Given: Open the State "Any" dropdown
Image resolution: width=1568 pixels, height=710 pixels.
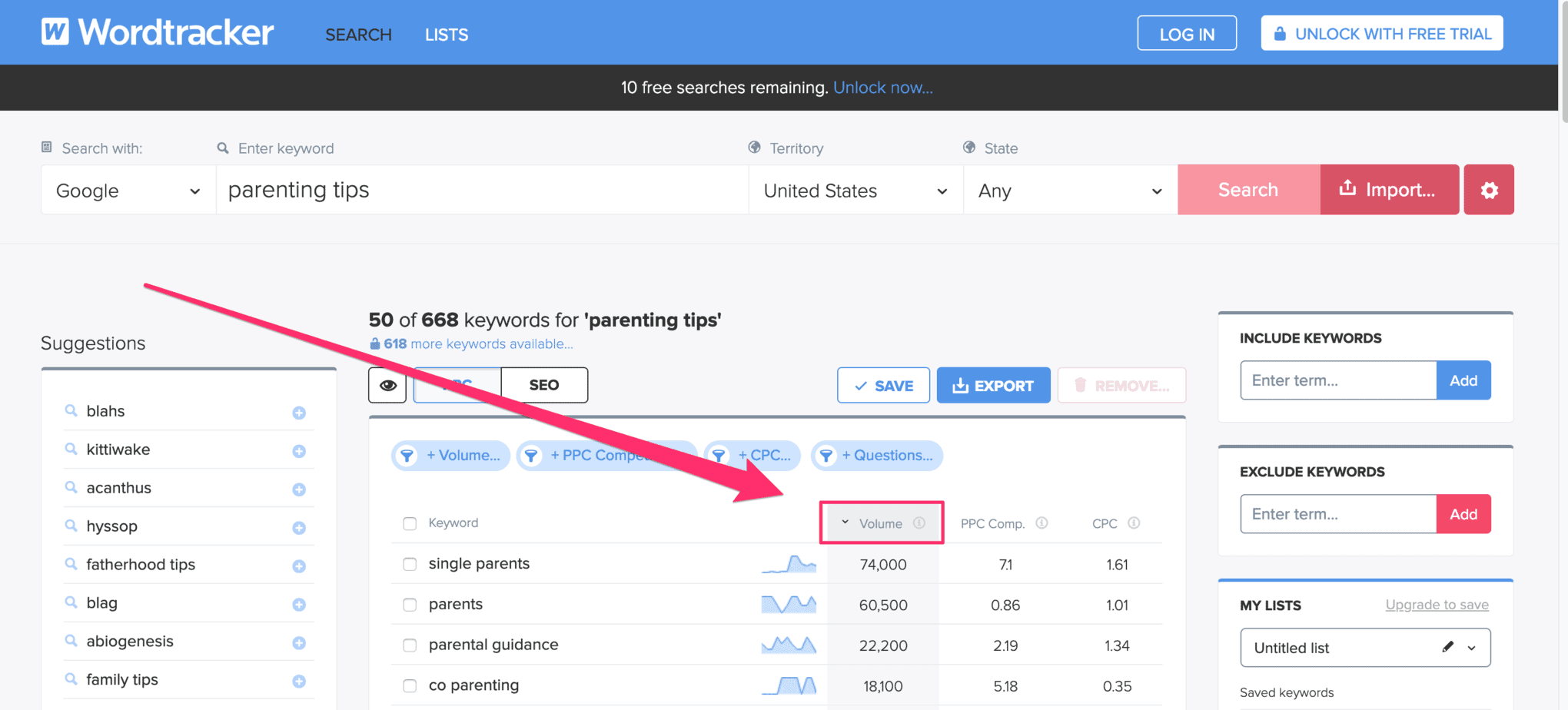Looking at the screenshot, I should click(1069, 190).
